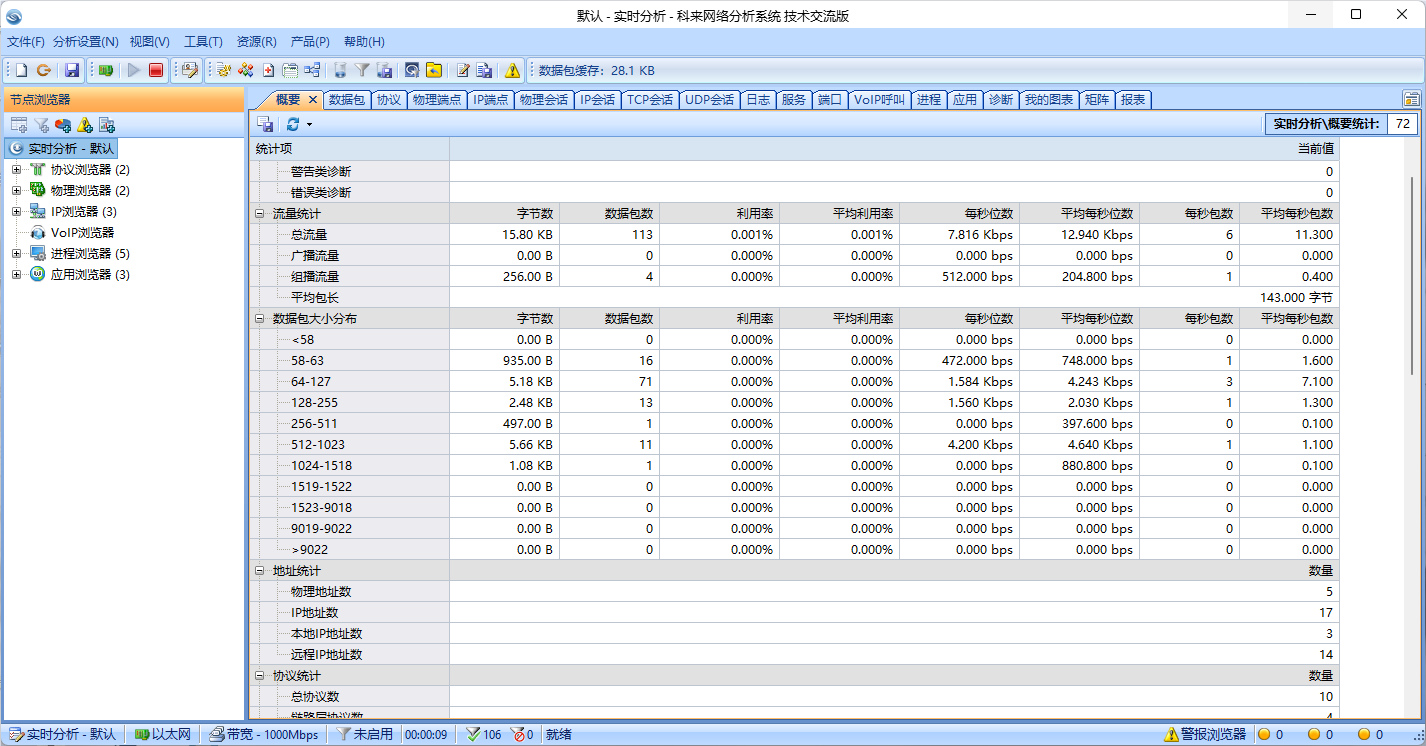
Task: Click the 以太网 adapter status bar entry
Action: point(162,735)
